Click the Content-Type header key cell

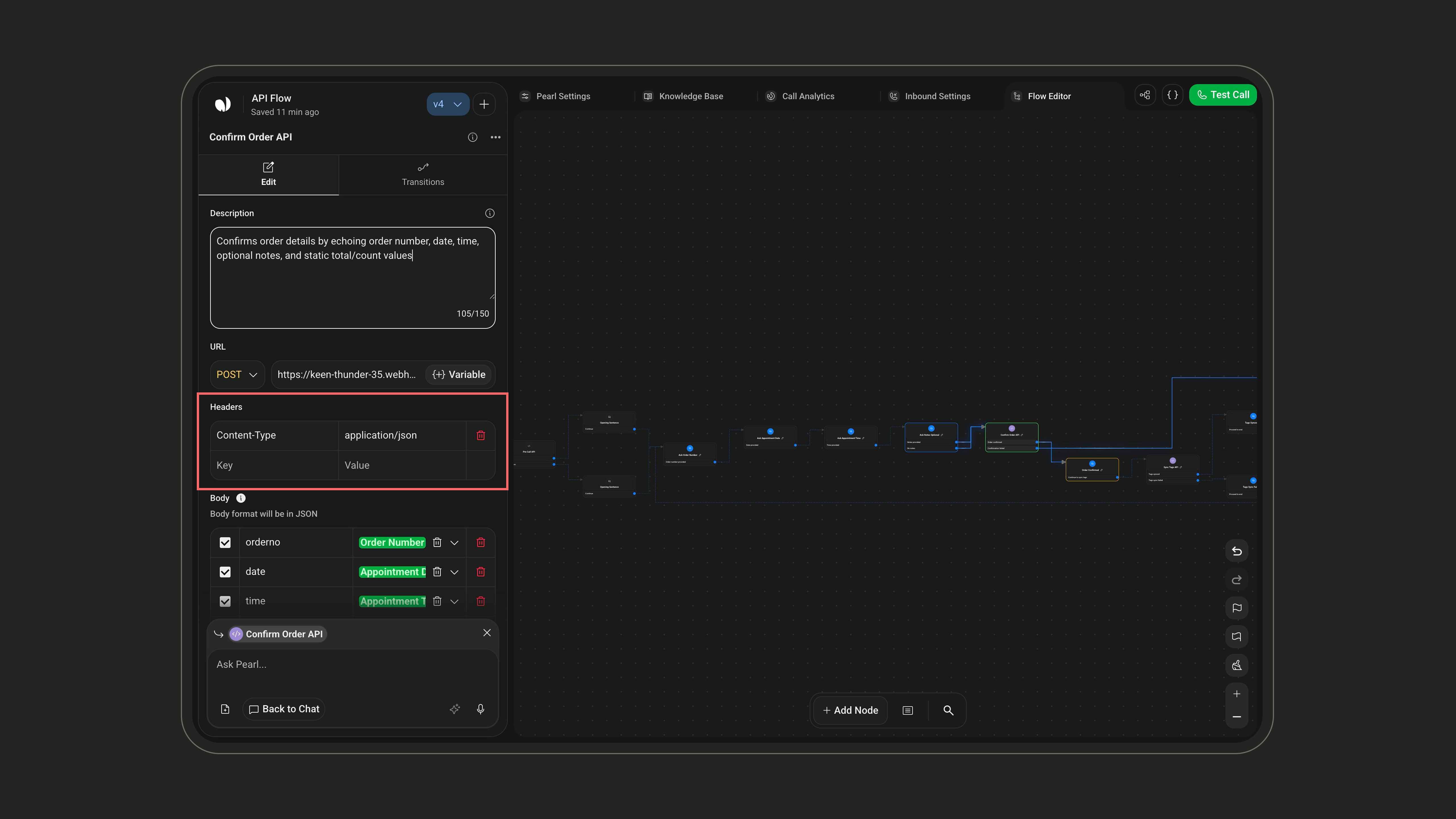coord(274,435)
